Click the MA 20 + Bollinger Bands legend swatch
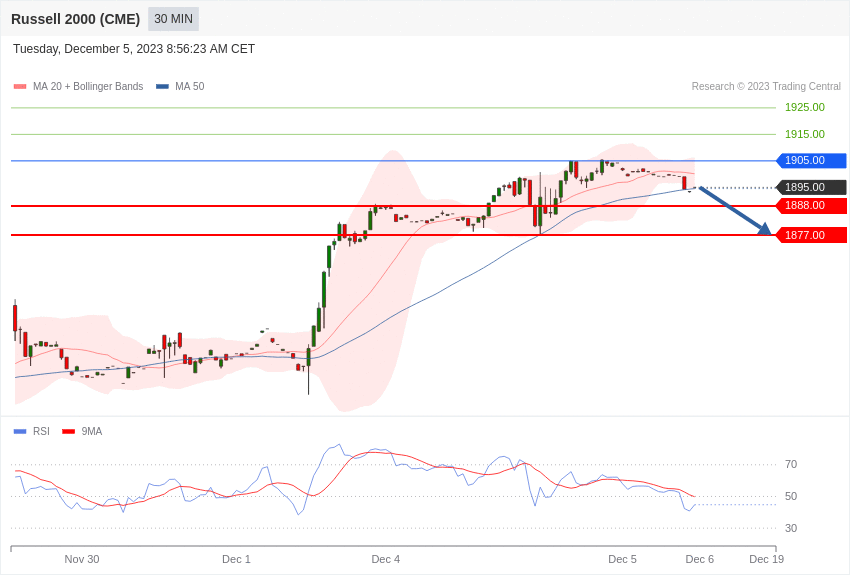The image size is (850, 576). click(x=20, y=87)
